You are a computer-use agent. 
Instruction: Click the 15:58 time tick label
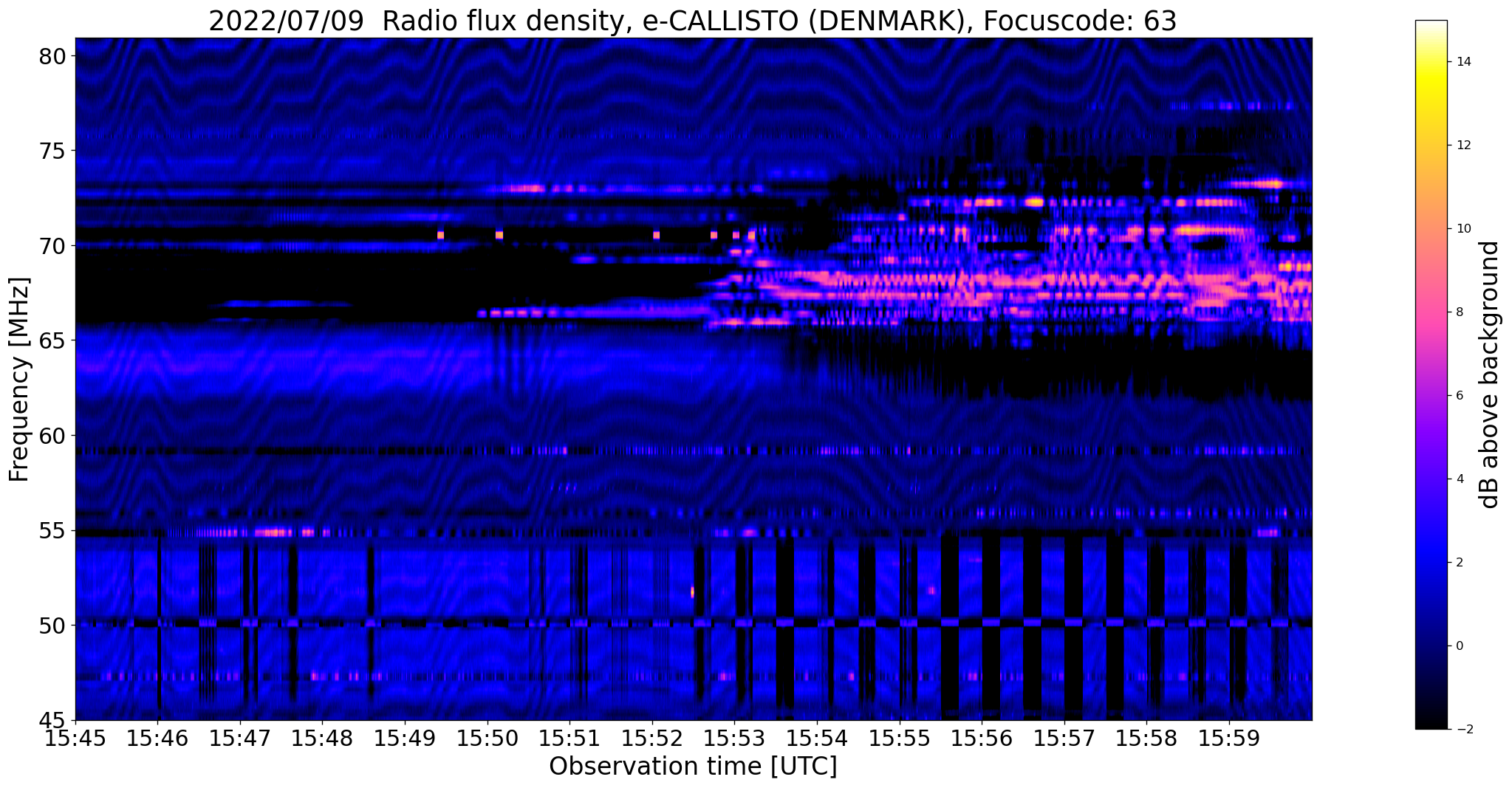pos(1147,739)
